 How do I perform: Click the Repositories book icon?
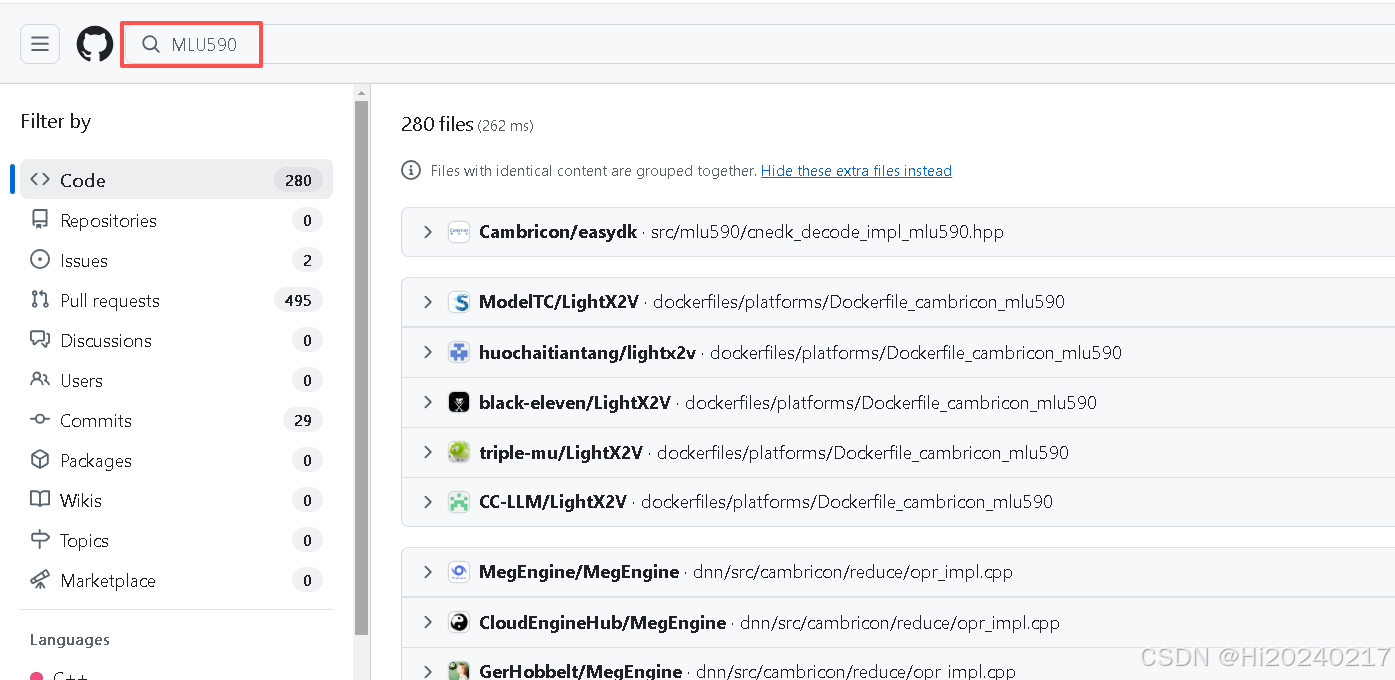(x=40, y=220)
